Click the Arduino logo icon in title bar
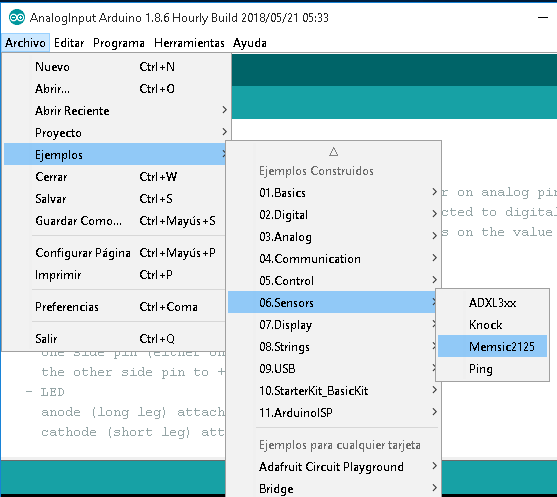 coord(17,17)
